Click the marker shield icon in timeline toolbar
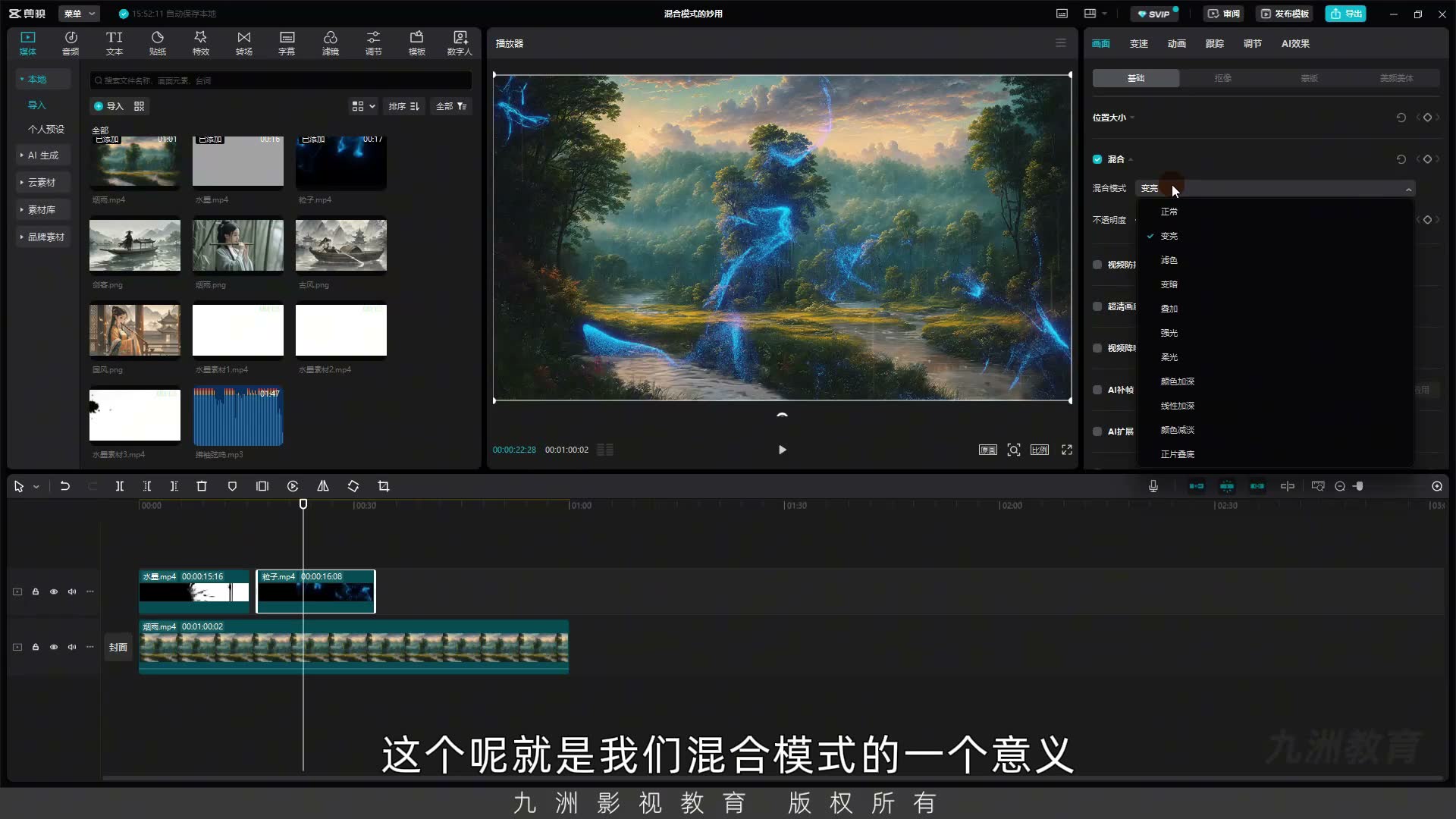Screen dimensions: 1456x819 [x=232, y=486]
